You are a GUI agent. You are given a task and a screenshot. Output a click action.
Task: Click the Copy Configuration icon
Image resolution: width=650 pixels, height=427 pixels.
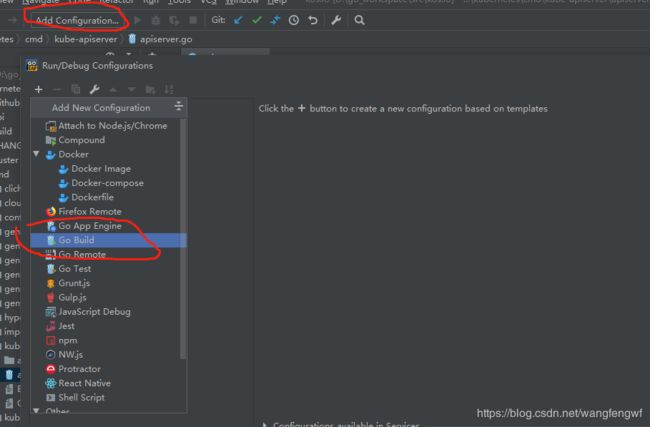[x=76, y=90]
